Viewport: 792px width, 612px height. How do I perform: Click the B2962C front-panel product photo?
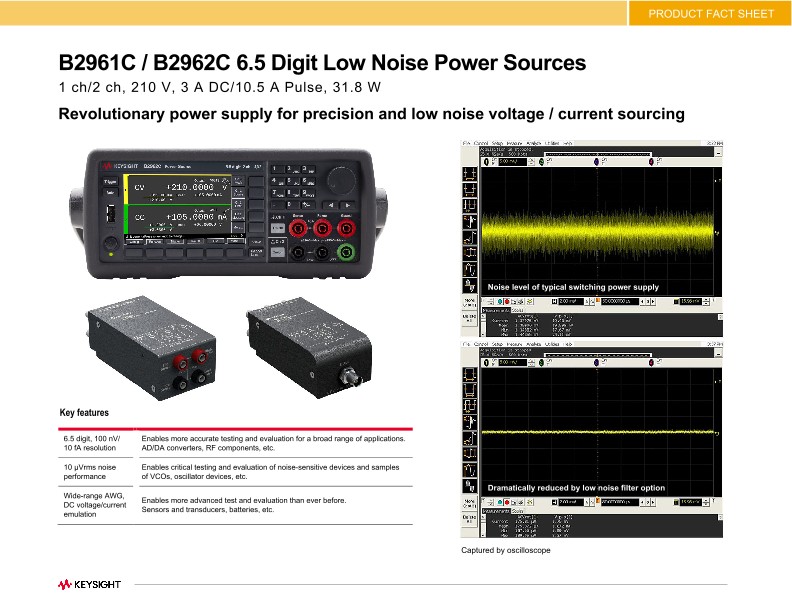228,213
